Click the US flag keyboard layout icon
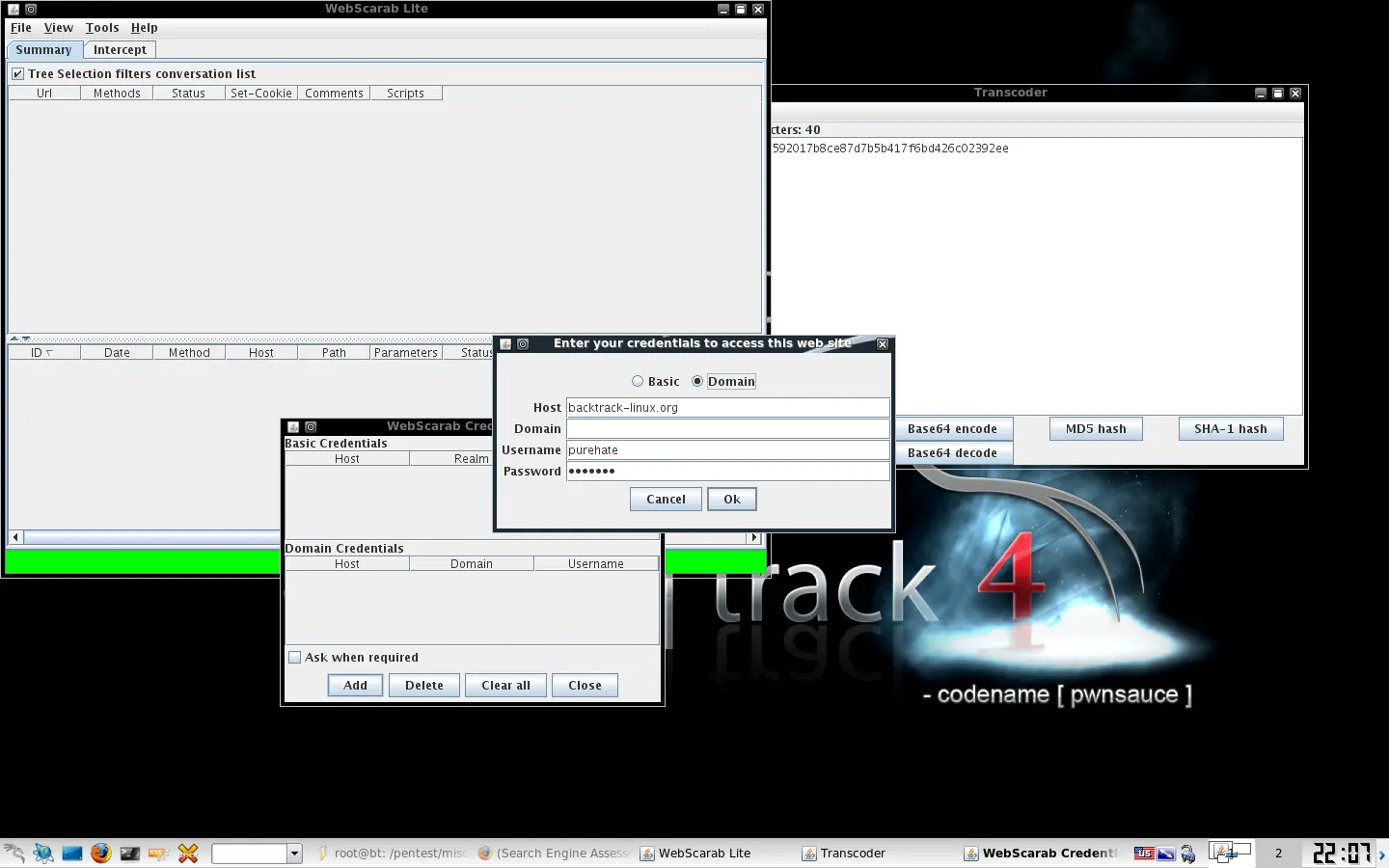This screenshot has width=1389, height=868. click(1144, 853)
